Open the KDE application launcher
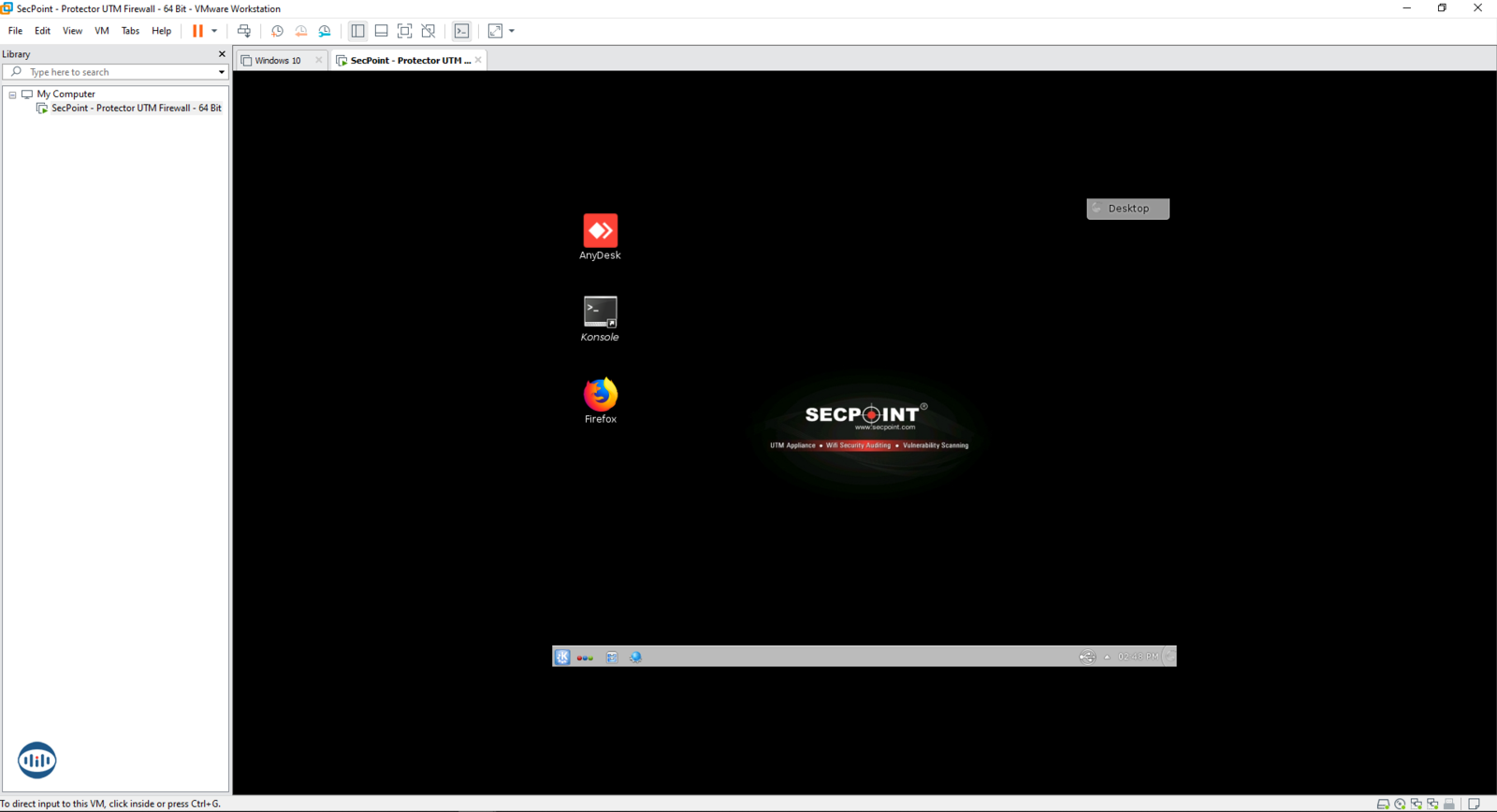Screen dimensions: 1497x812 click(x=562, y=657)
